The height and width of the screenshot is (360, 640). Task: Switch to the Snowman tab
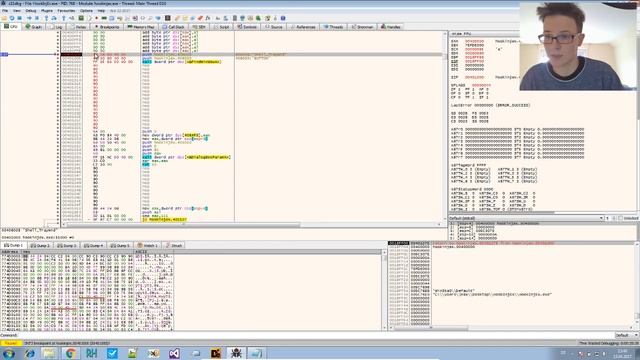pyautogui.click(x=362, y=27)
